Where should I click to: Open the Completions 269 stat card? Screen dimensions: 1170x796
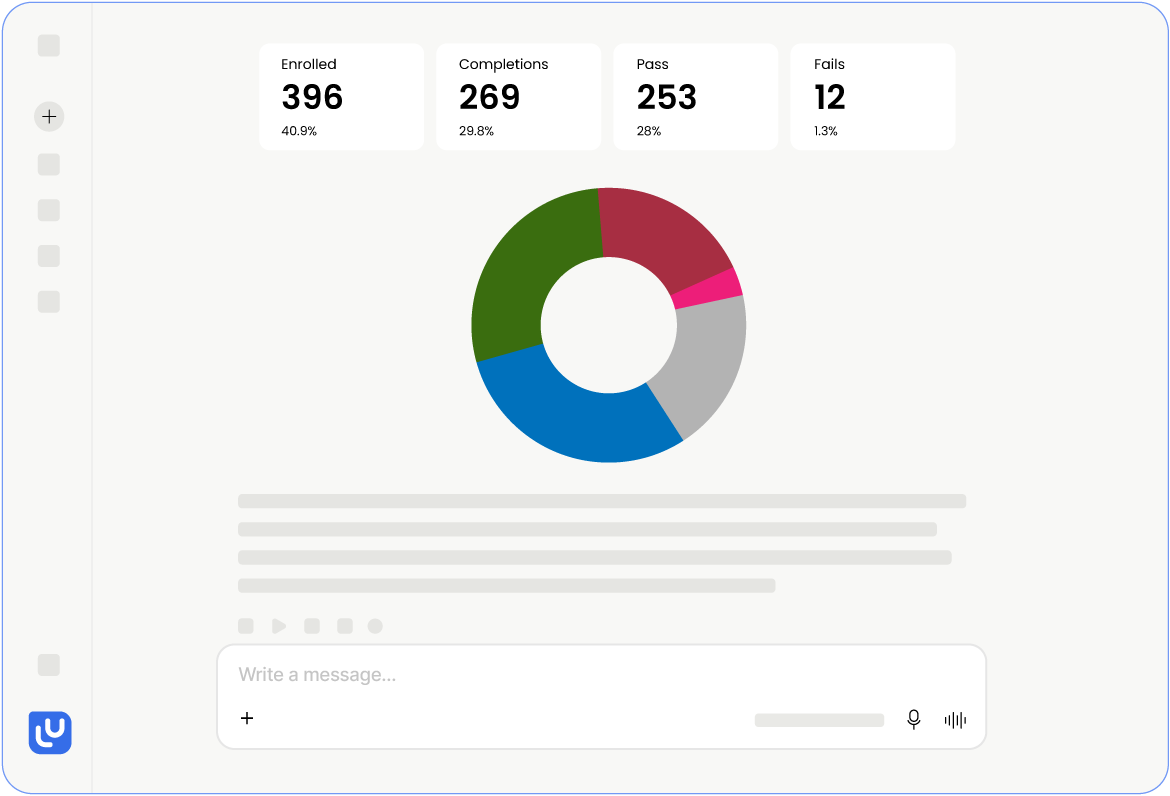tap(519, 97)
